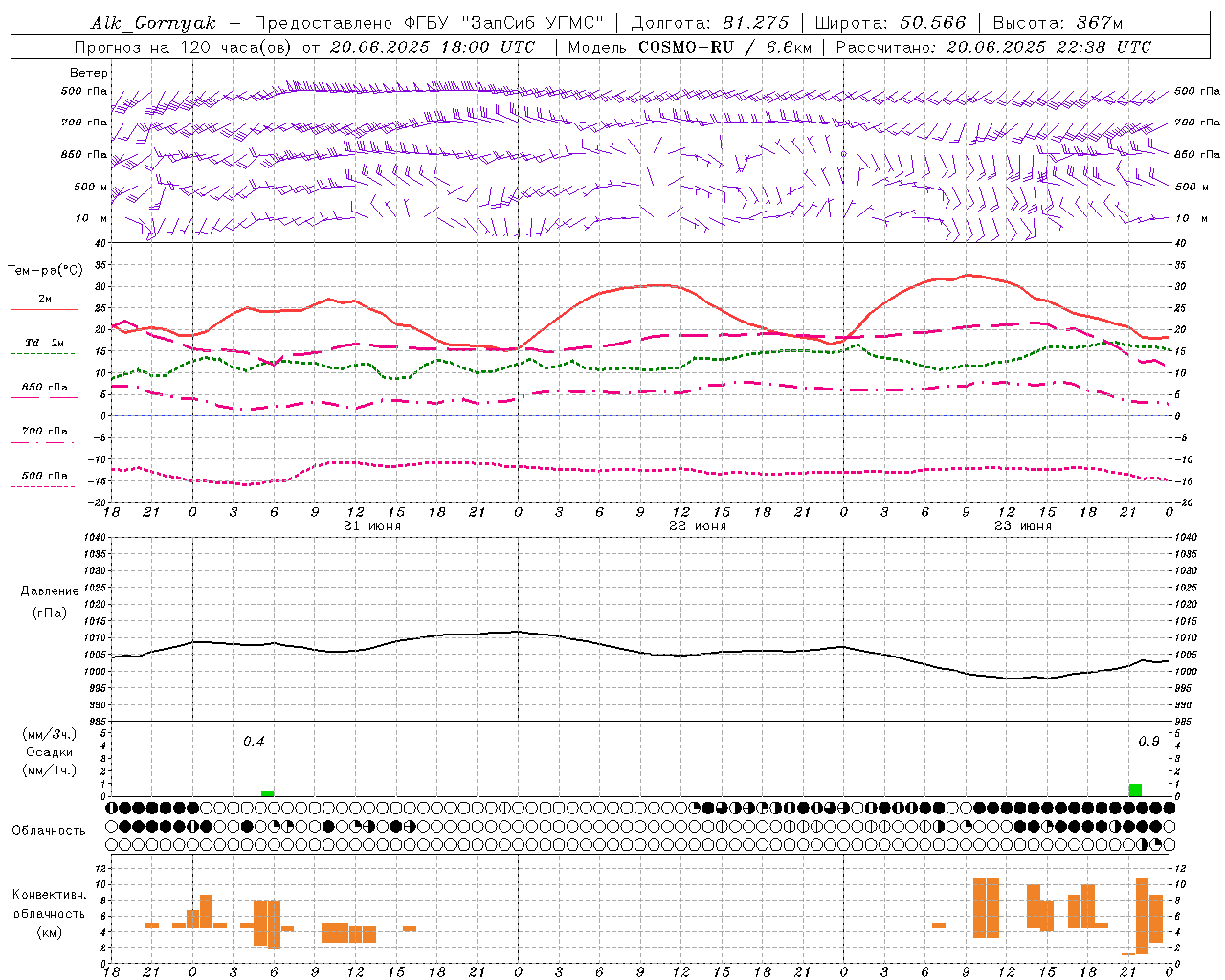The width and height of the screenshot is (1225, 980).
Task: Select forecast start text 20.06.2025 18:00 UTC
Action: coord(432,47)
